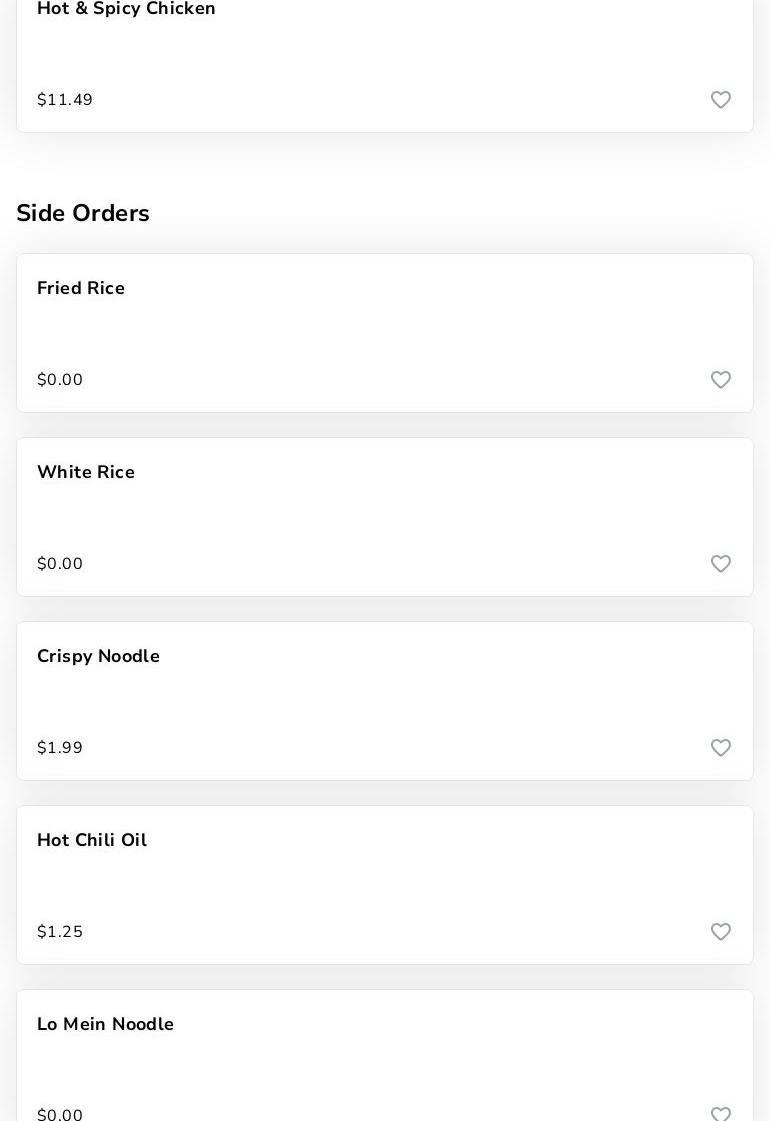Open the Hot & Spicy Chicken item
Viewport: 770px width, 1121px height.
click(126, 10)
